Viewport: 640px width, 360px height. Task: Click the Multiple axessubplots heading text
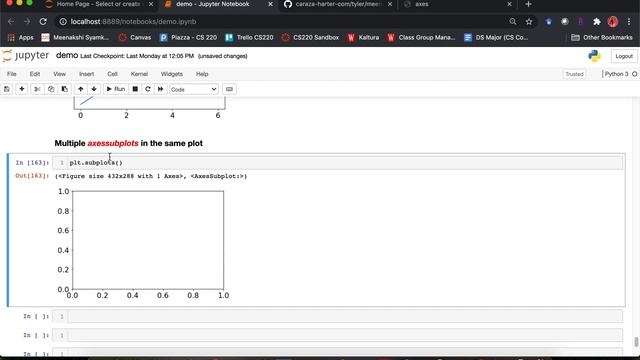(129, 143)
